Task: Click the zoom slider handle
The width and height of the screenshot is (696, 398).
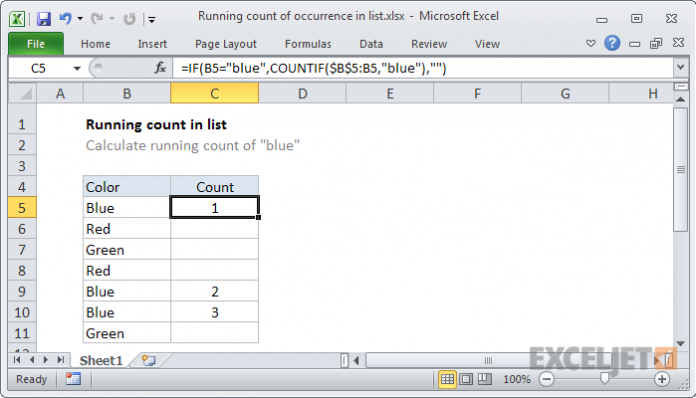Action: pos(604,378)
